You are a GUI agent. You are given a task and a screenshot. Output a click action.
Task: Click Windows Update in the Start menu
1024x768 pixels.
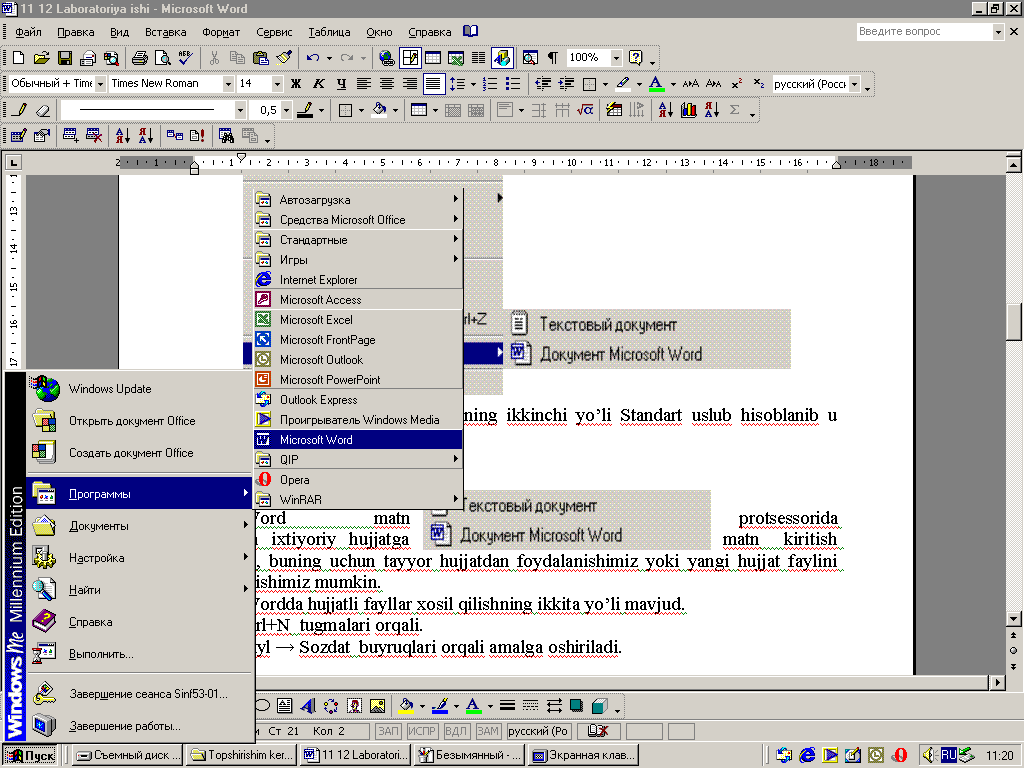tap(110, 389)
